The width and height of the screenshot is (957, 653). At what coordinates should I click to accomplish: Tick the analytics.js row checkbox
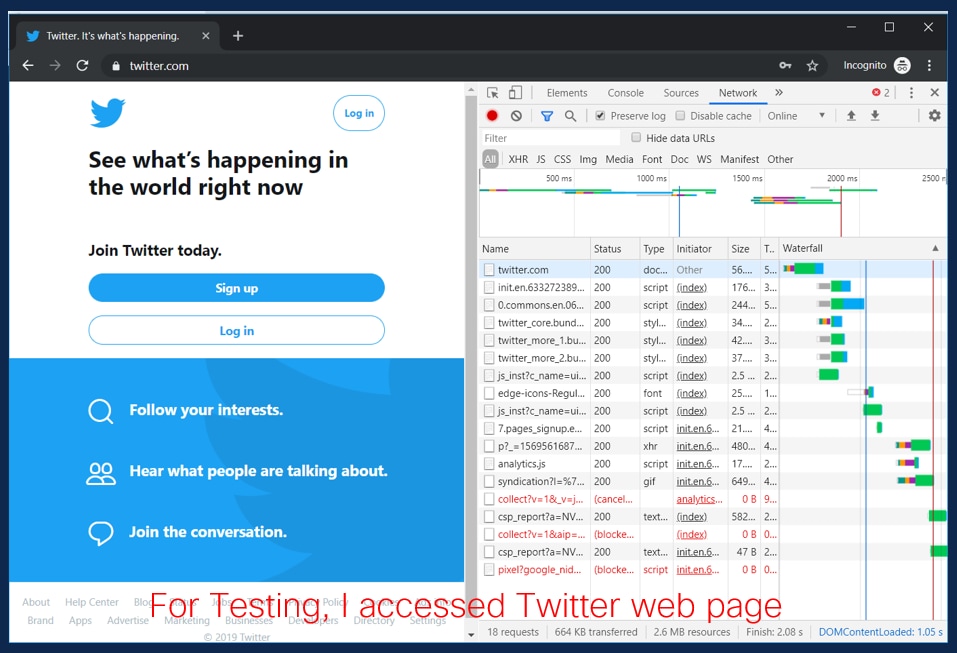489,464
